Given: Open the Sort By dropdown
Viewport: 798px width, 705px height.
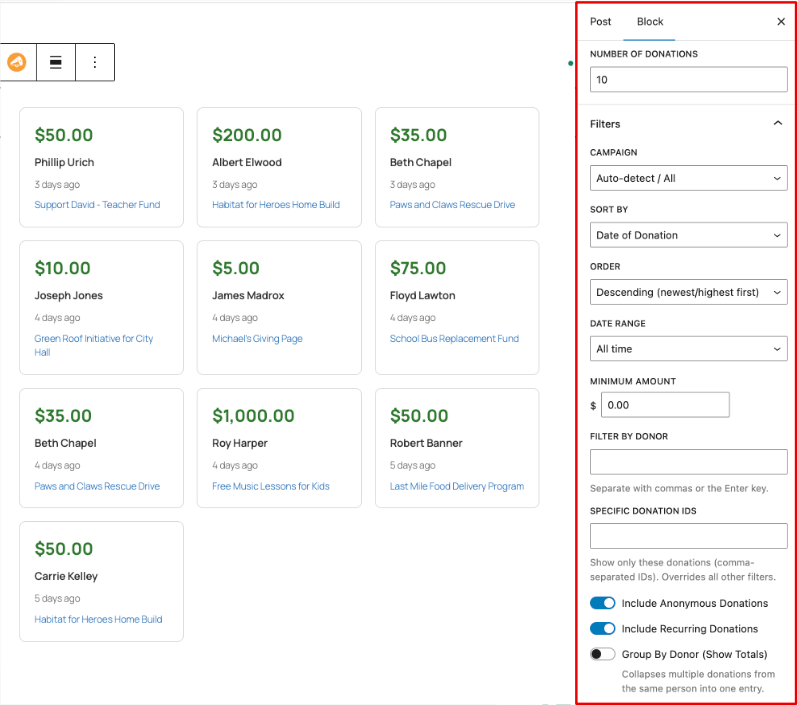Looking at the screenshot, I should pyautogui.click(x=688, y=235).
